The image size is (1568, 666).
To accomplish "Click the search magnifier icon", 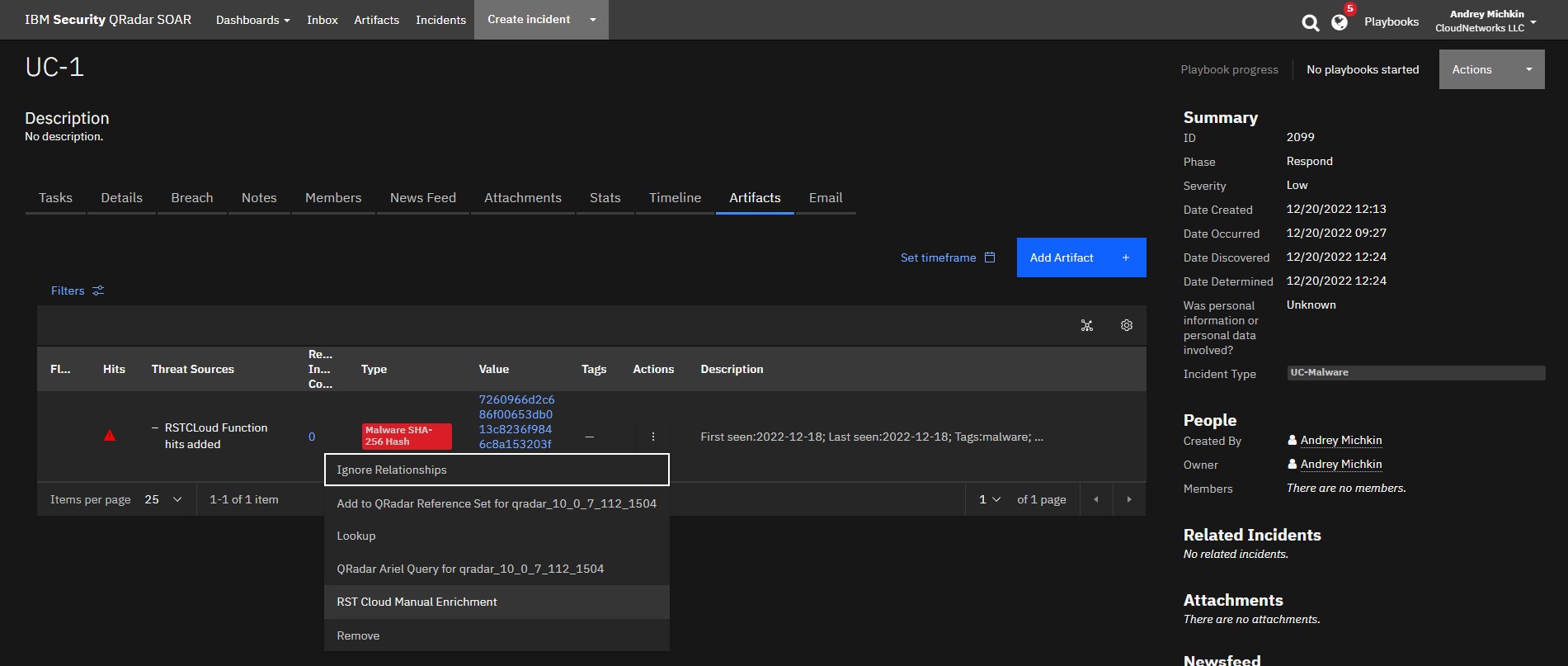I will point(1310,22).
